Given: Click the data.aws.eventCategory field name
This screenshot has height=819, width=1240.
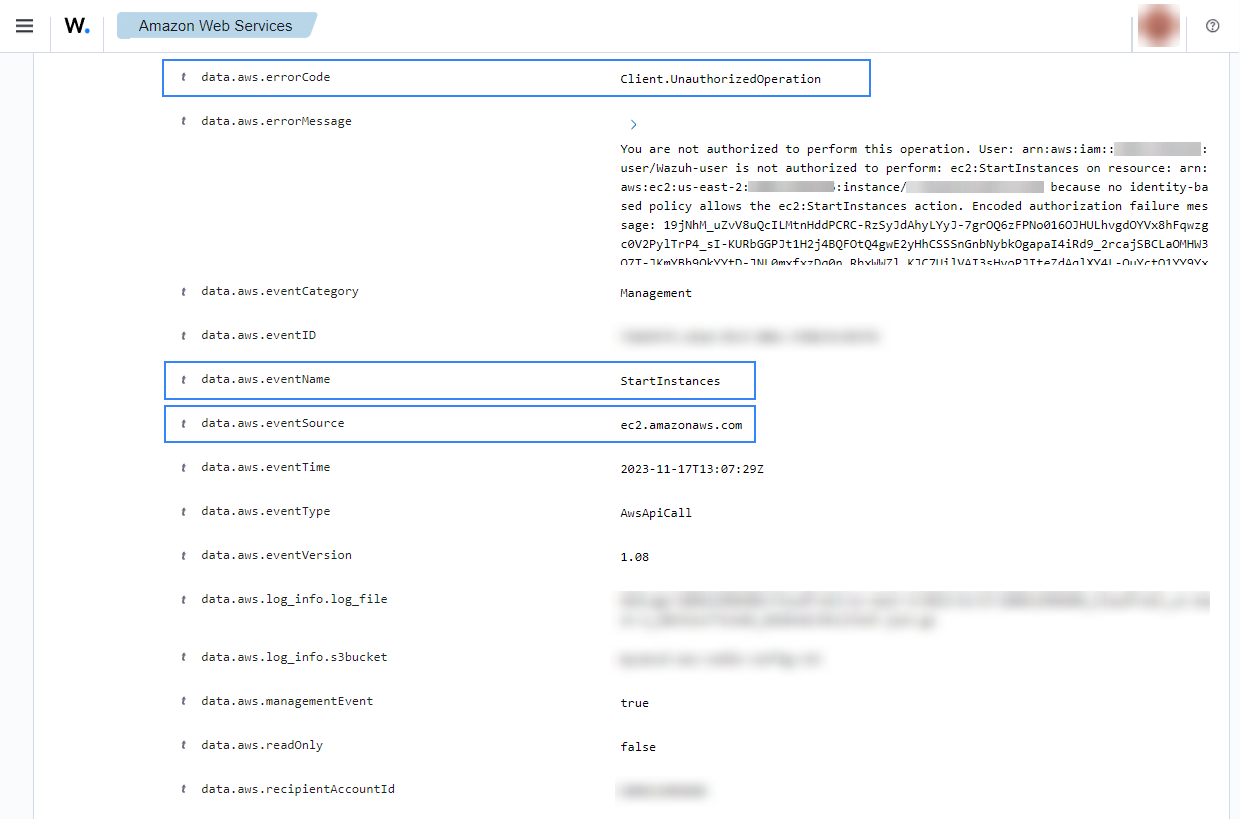Looking at the screenshot, I should coord(279,292).
